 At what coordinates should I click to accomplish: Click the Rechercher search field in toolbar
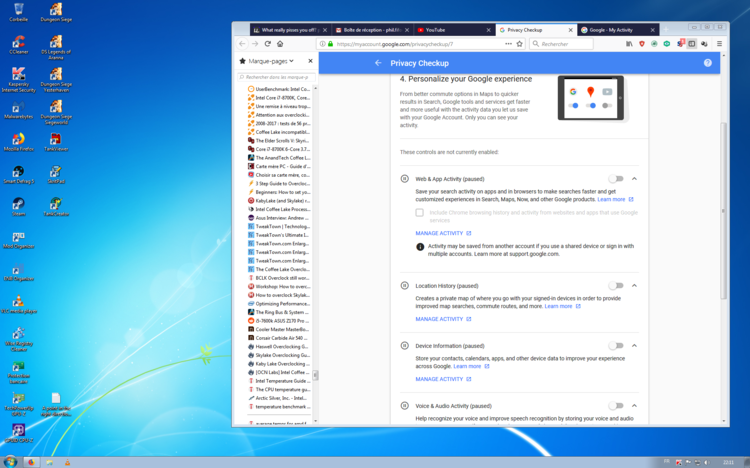(561, 44)
